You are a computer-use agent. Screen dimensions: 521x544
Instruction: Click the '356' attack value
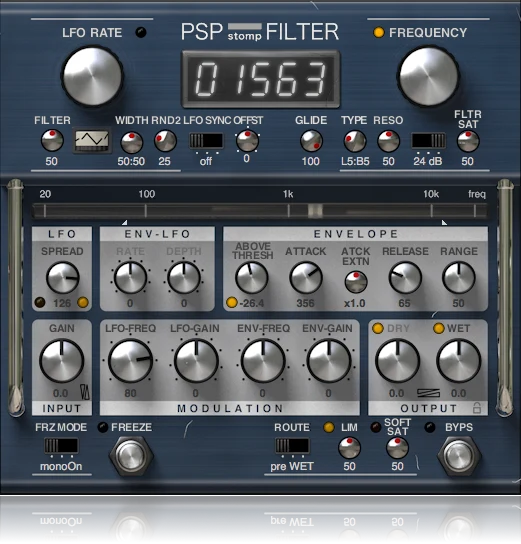click(305, 303)
